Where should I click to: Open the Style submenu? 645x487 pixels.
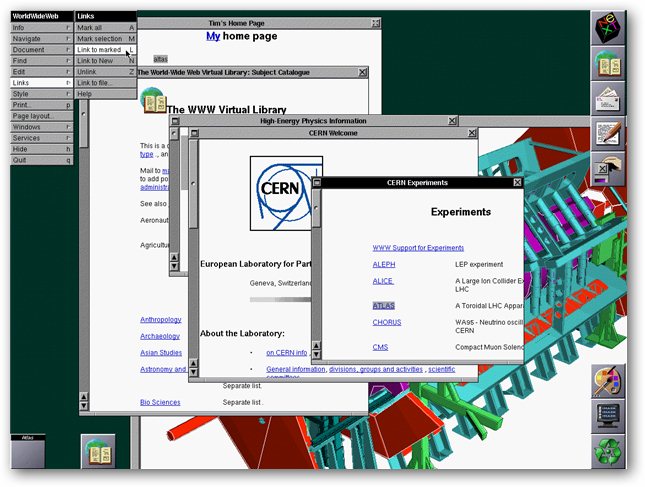[x=42, y=94]
